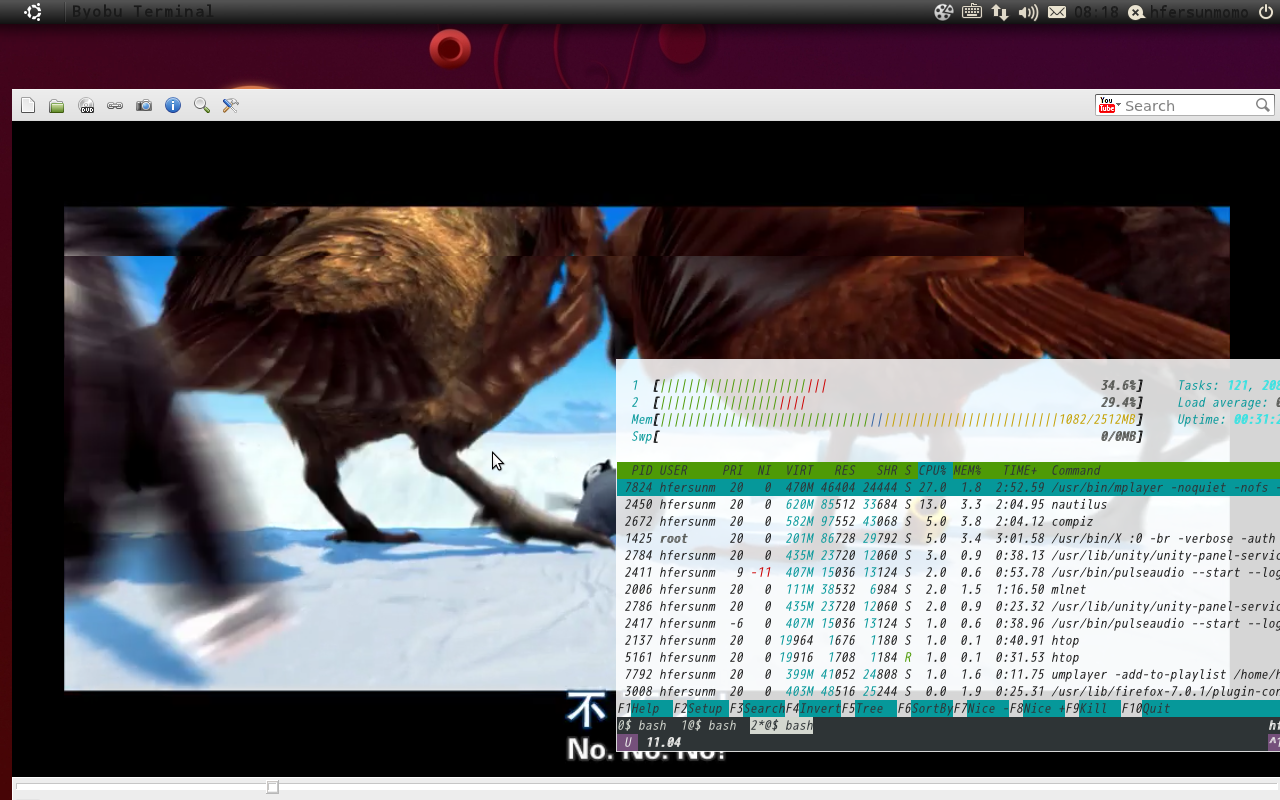The width and height of the screenshot is (1280, 800).
Task: Open the sound volume indicator
Action: tap(1028, 12)
